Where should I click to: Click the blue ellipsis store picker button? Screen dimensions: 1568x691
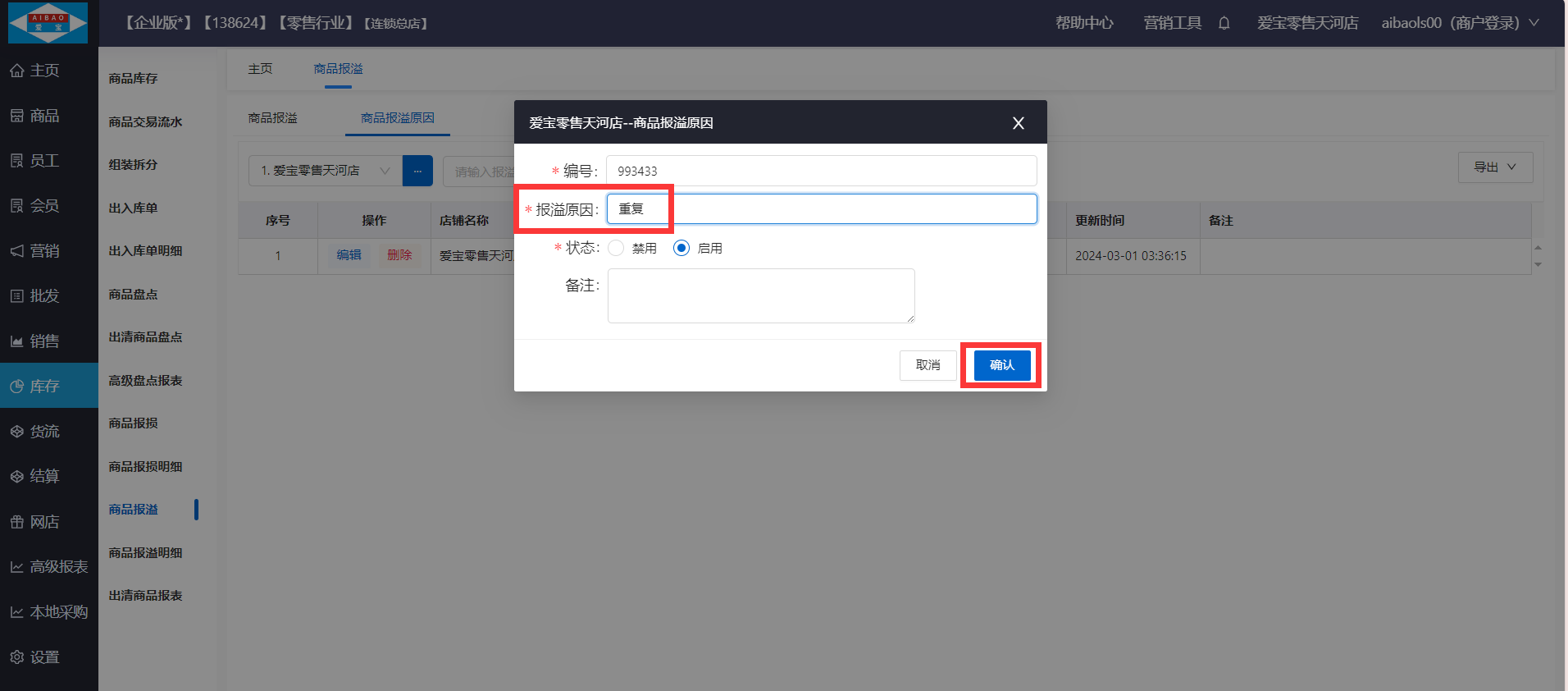417,171
